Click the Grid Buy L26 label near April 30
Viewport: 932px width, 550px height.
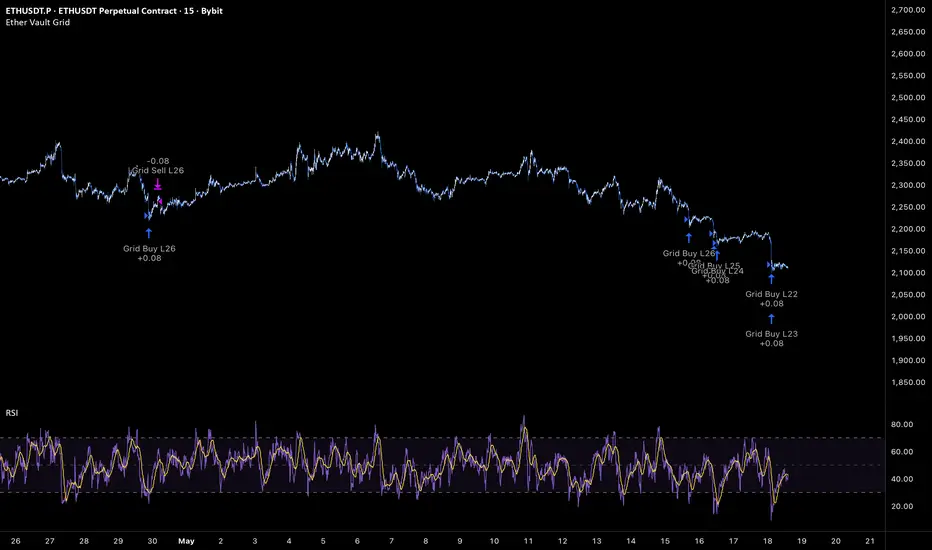pyautogui.click(x=149, y=249)
